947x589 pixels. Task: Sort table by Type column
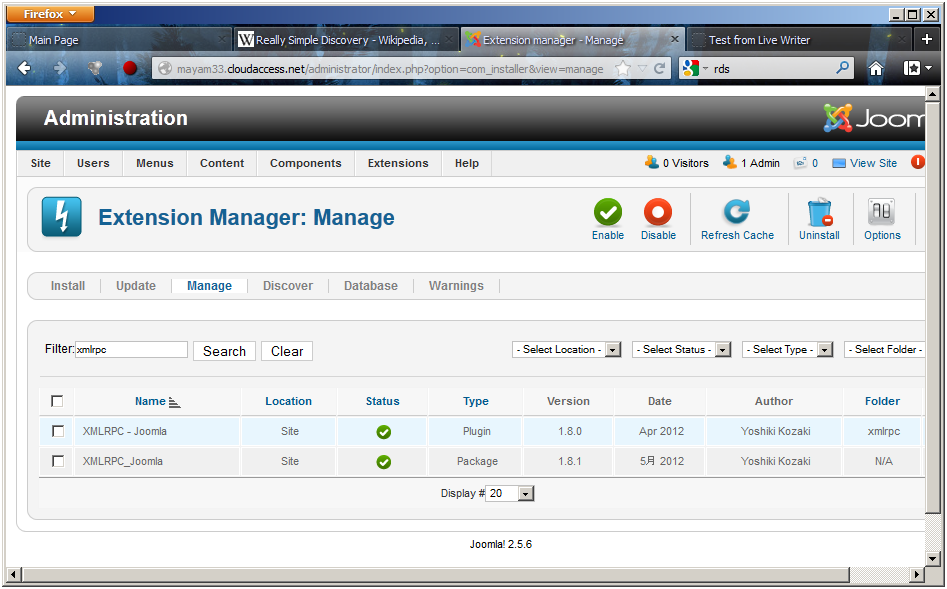click(x=476, y=401)
